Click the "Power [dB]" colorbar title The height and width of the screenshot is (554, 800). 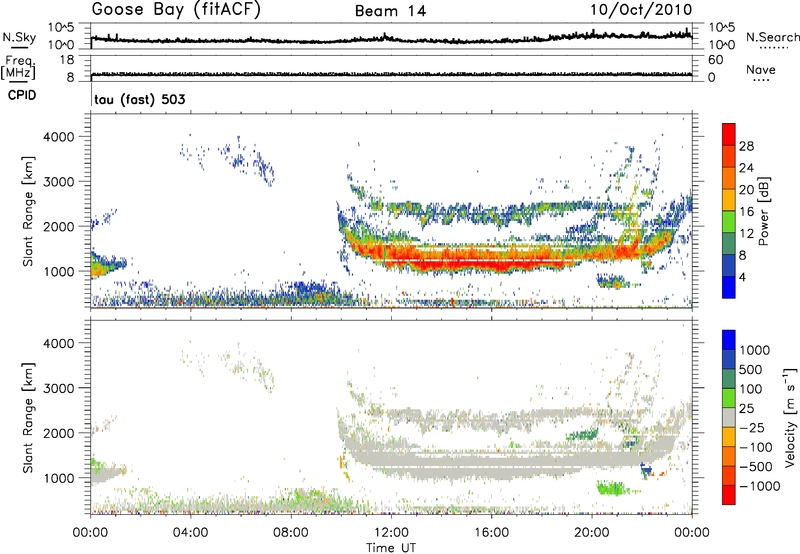tap(764, 211)
